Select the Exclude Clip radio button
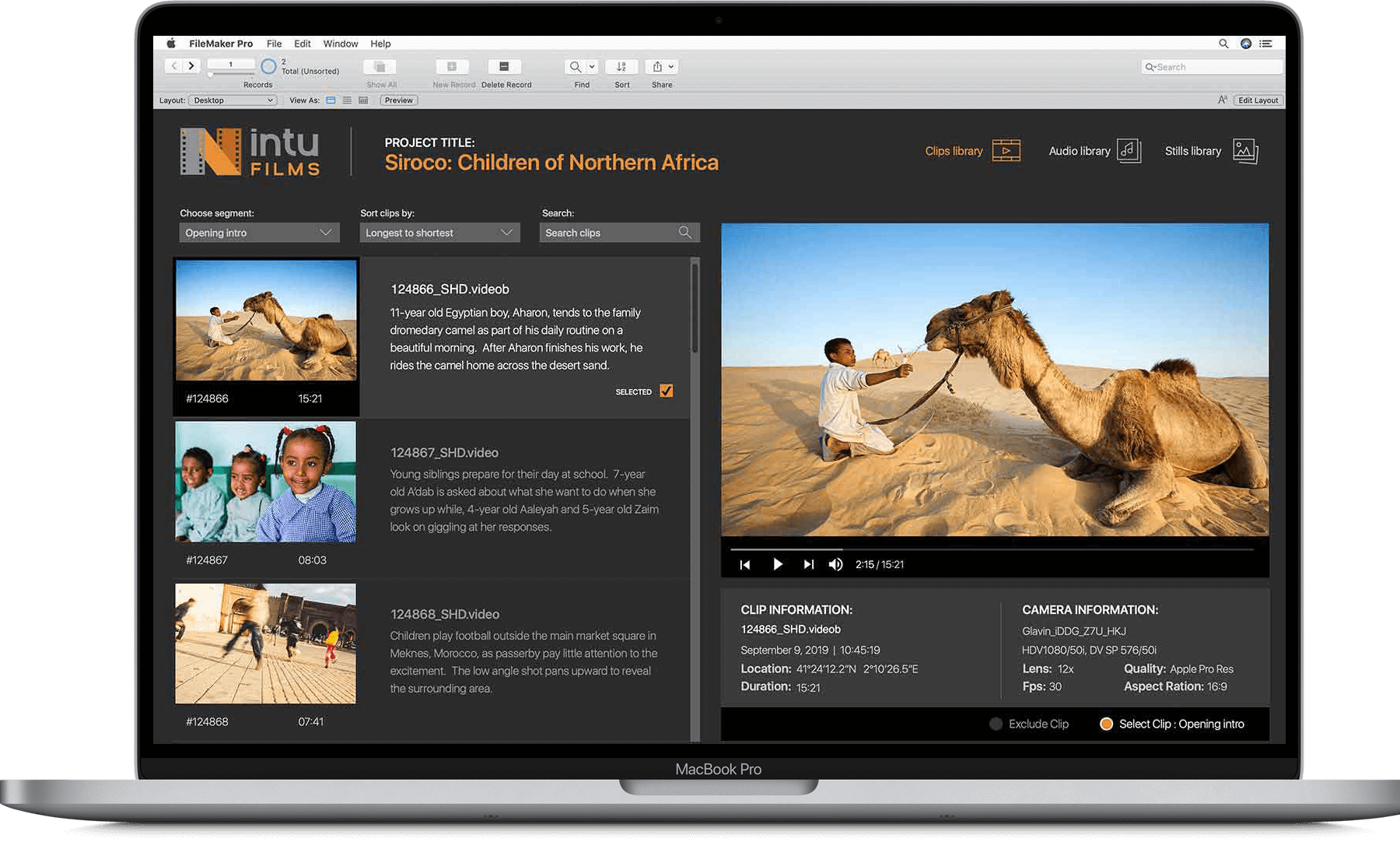This screenshot has height=842, width=1400. tap(996, 724)
